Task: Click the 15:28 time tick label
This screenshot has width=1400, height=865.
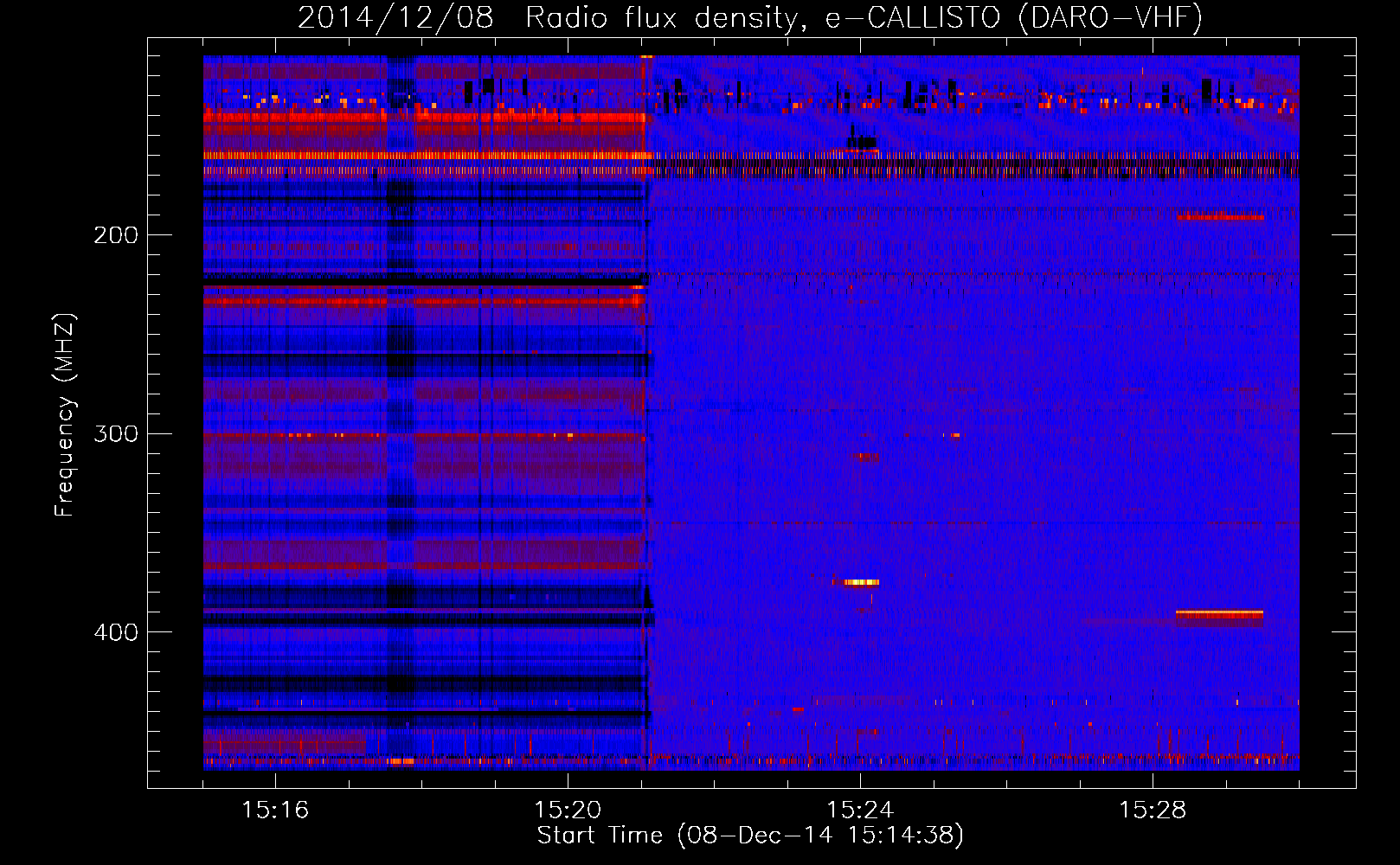Action: (1153, 811)
